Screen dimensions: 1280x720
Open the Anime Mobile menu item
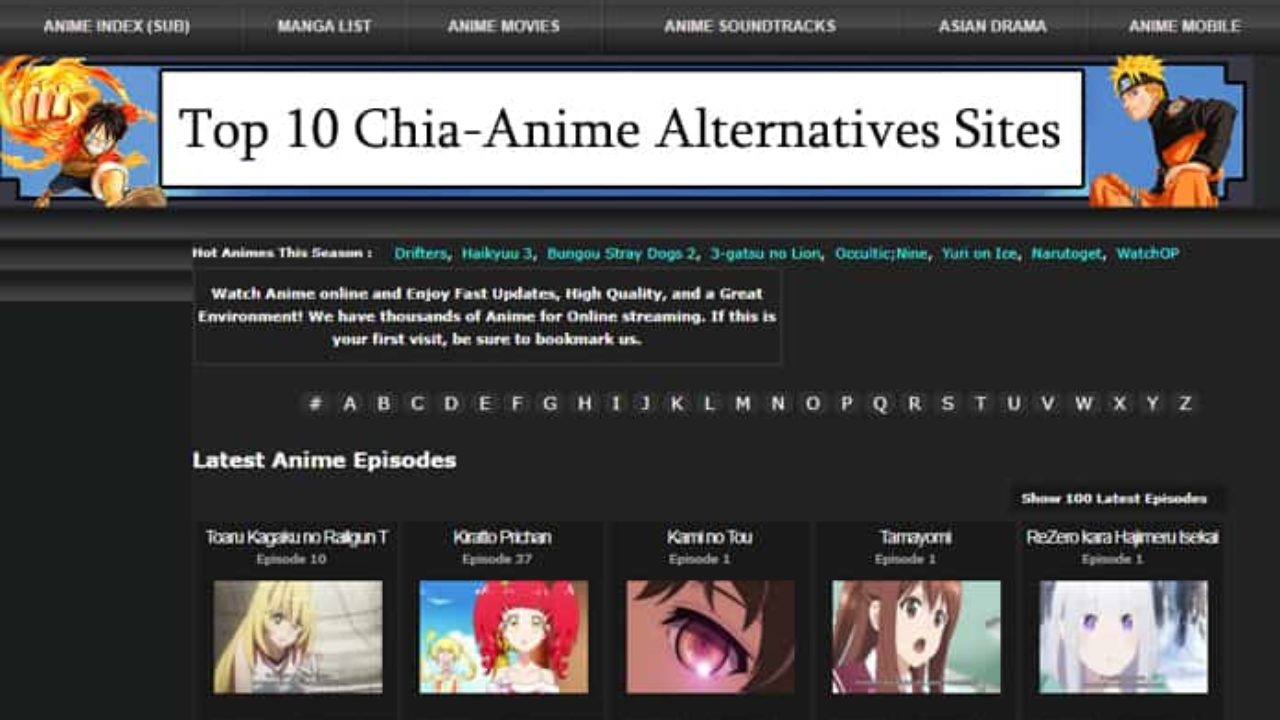click(1184, 26)
